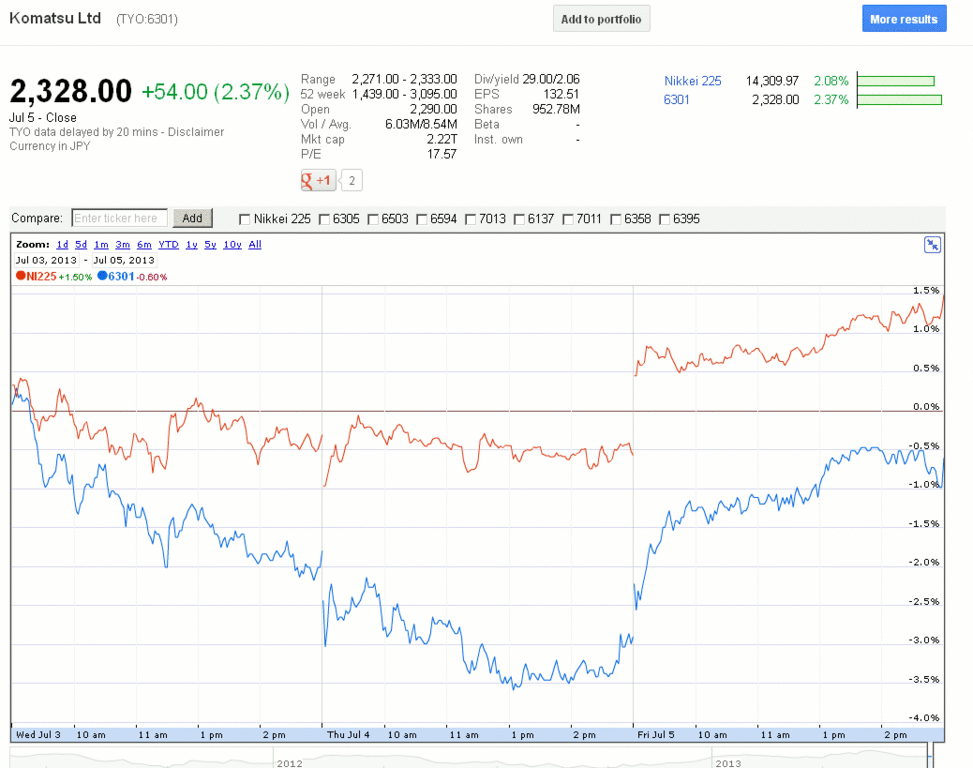Image resolution: width=973 pixels, height=768 pixels.
Task: Select the 5y zoom range
Action: (210, 244)
